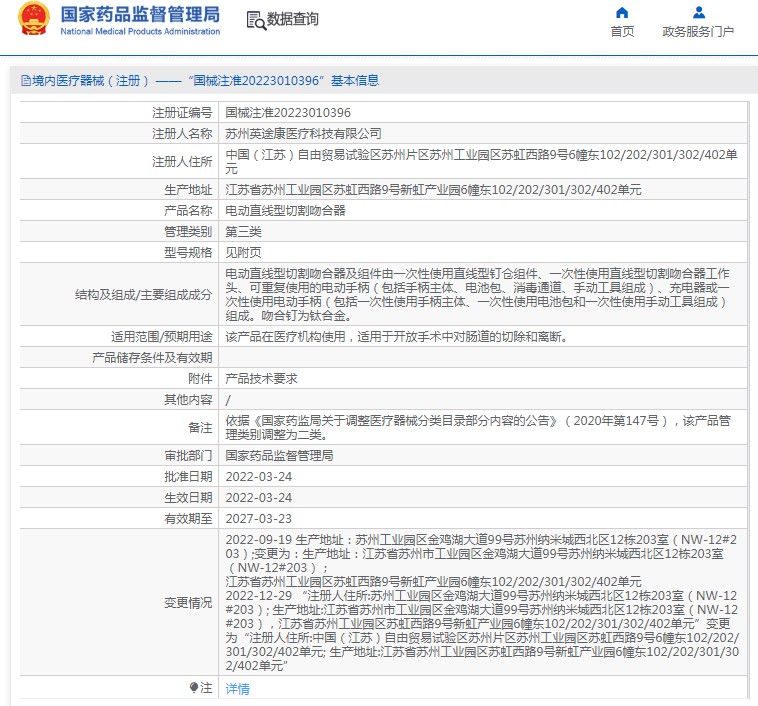This screenshot has width=758, height=706.
Task: Click breadcrumb heading 境内医疗器械(注册)
Action: coord(90,80)
